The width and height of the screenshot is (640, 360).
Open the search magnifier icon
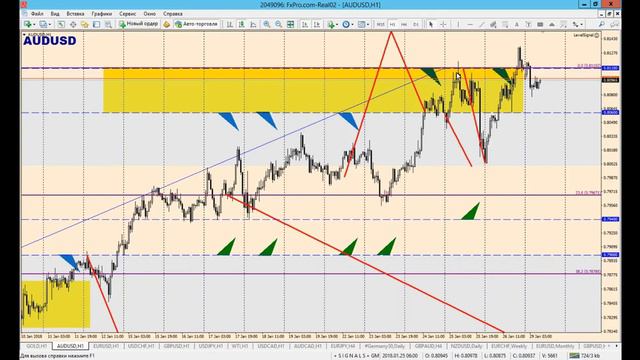[x=602, y=24]
